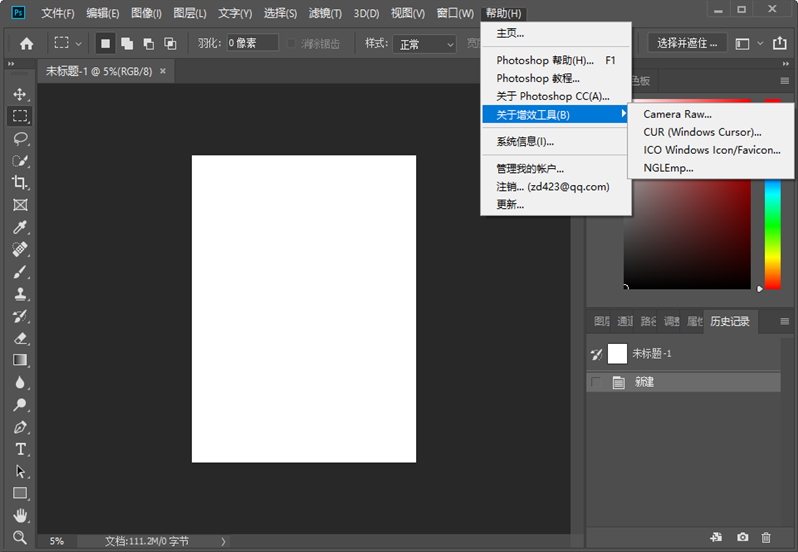This screenshot has height=552, width=798.
Task: Select the Dodge tool
Action: [20, 405]
